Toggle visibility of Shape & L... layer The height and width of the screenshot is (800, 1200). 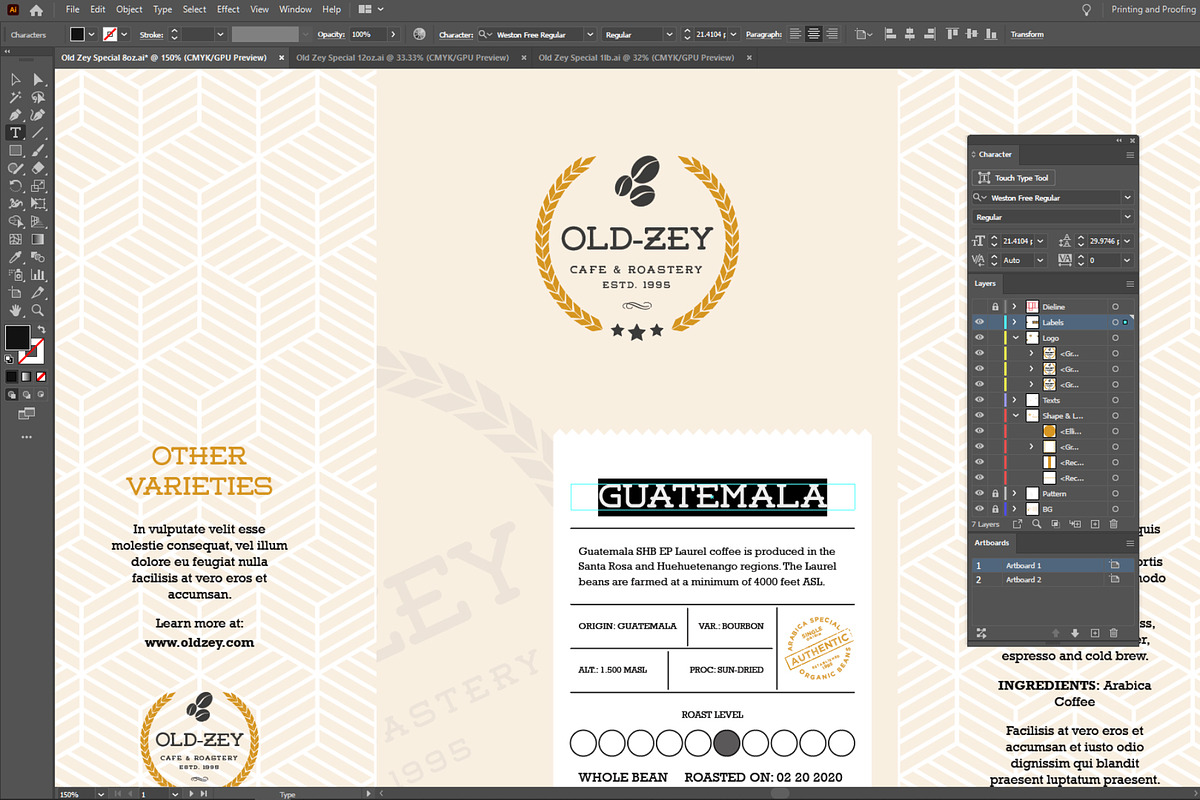coord(980,416)
